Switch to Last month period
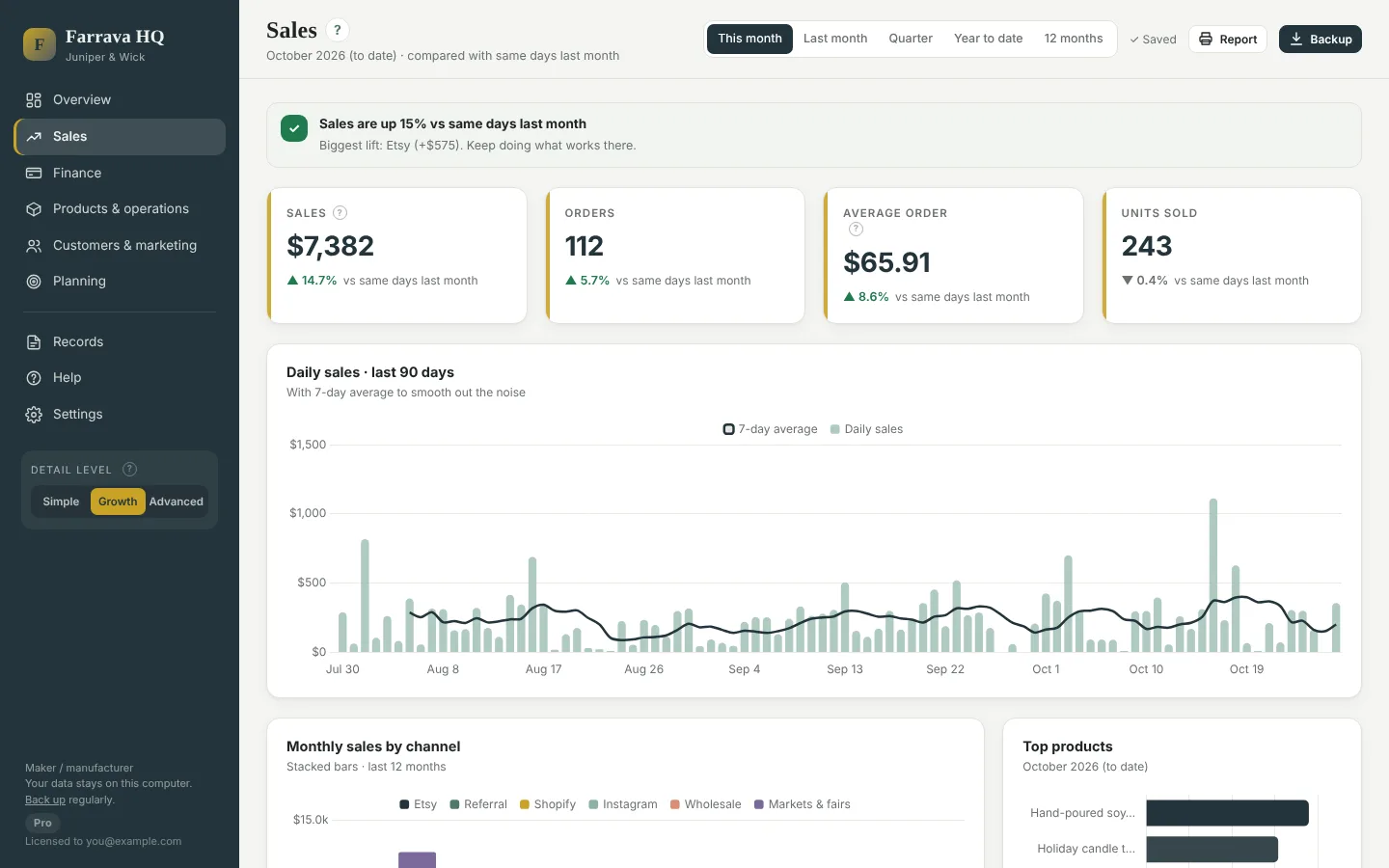 tap(835, 39)
